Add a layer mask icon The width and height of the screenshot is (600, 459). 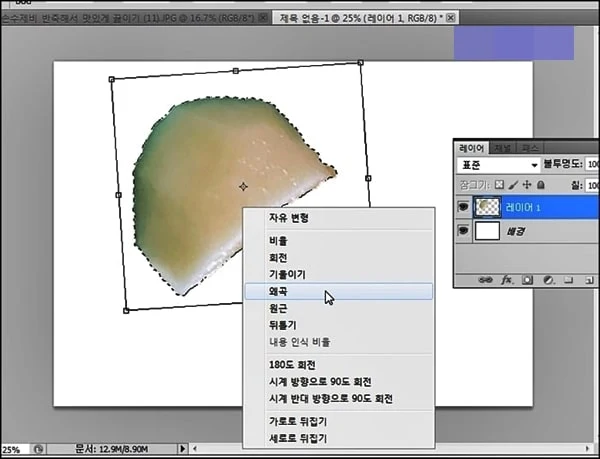527,280
